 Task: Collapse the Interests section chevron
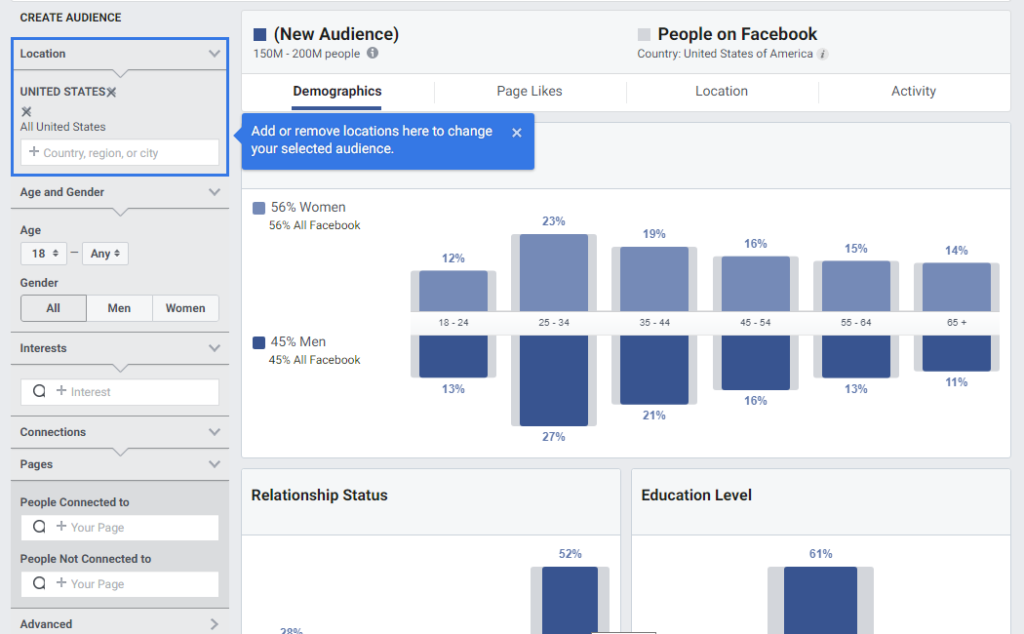[x=214, y=348]
